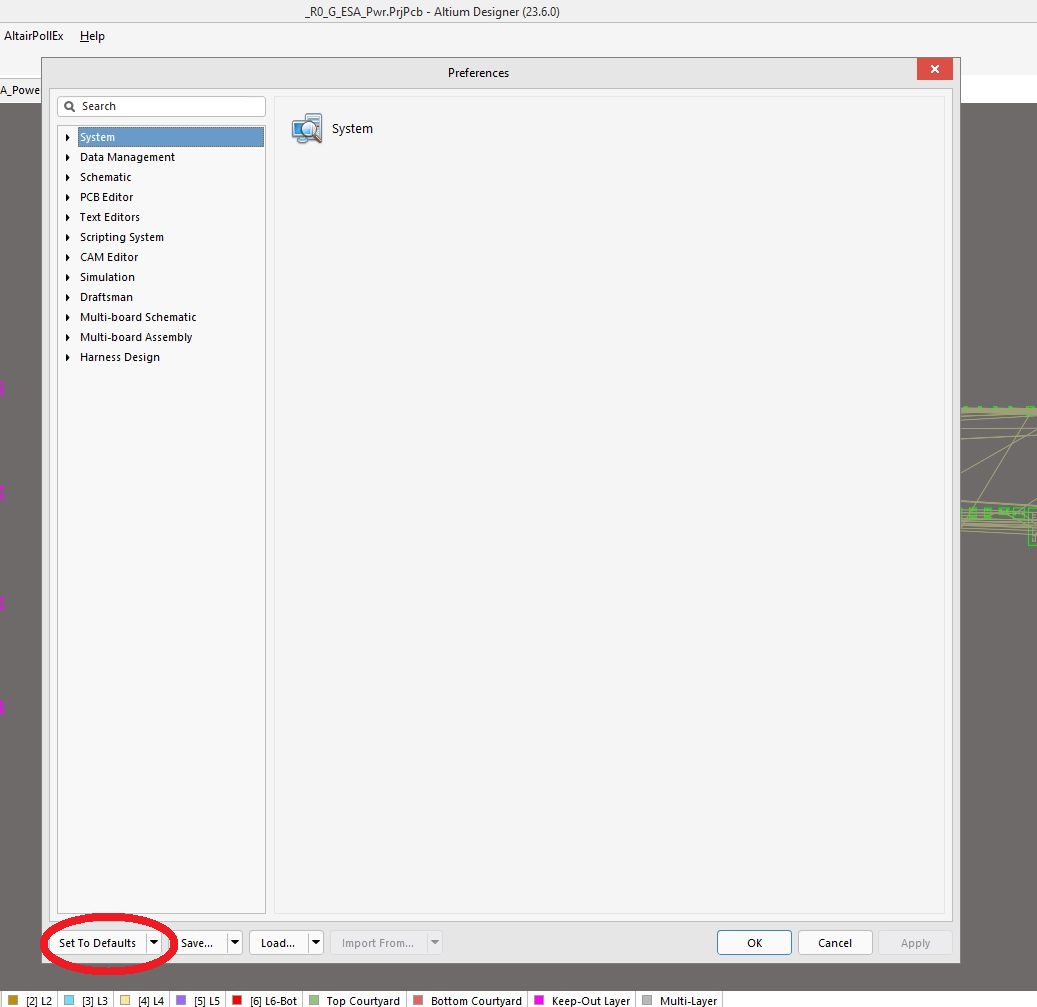Viewport: 1037px width, 1007px height.
Task: Select Simulation category
Action: 107,277
